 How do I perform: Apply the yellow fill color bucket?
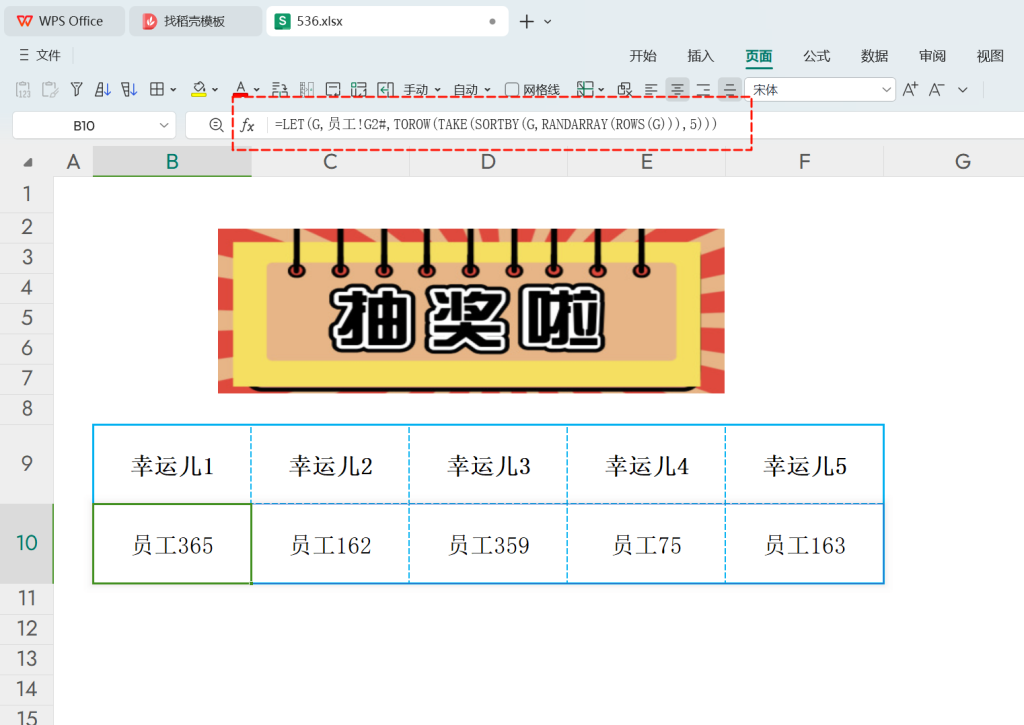coord(199,89)
